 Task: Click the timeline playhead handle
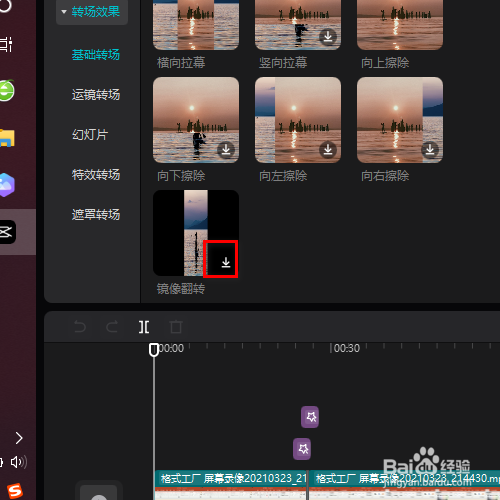coord(154,350)
